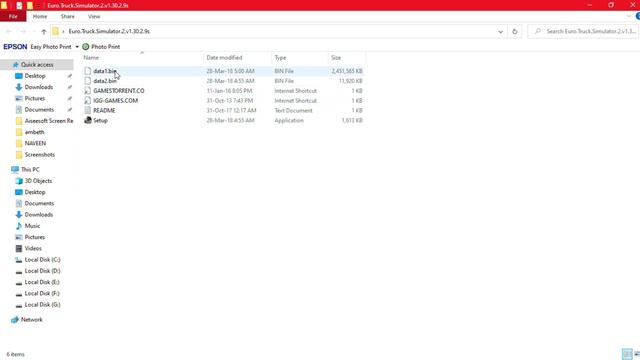Open pinned Downloads under Quick access
This screenshot has height=360, width=640.
(38, 87)
